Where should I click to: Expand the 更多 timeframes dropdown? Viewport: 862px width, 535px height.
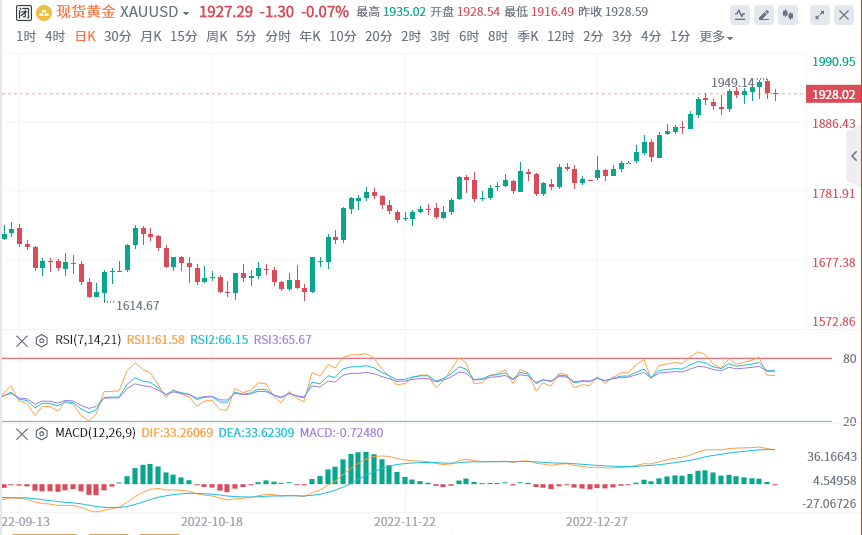(716, 37)
